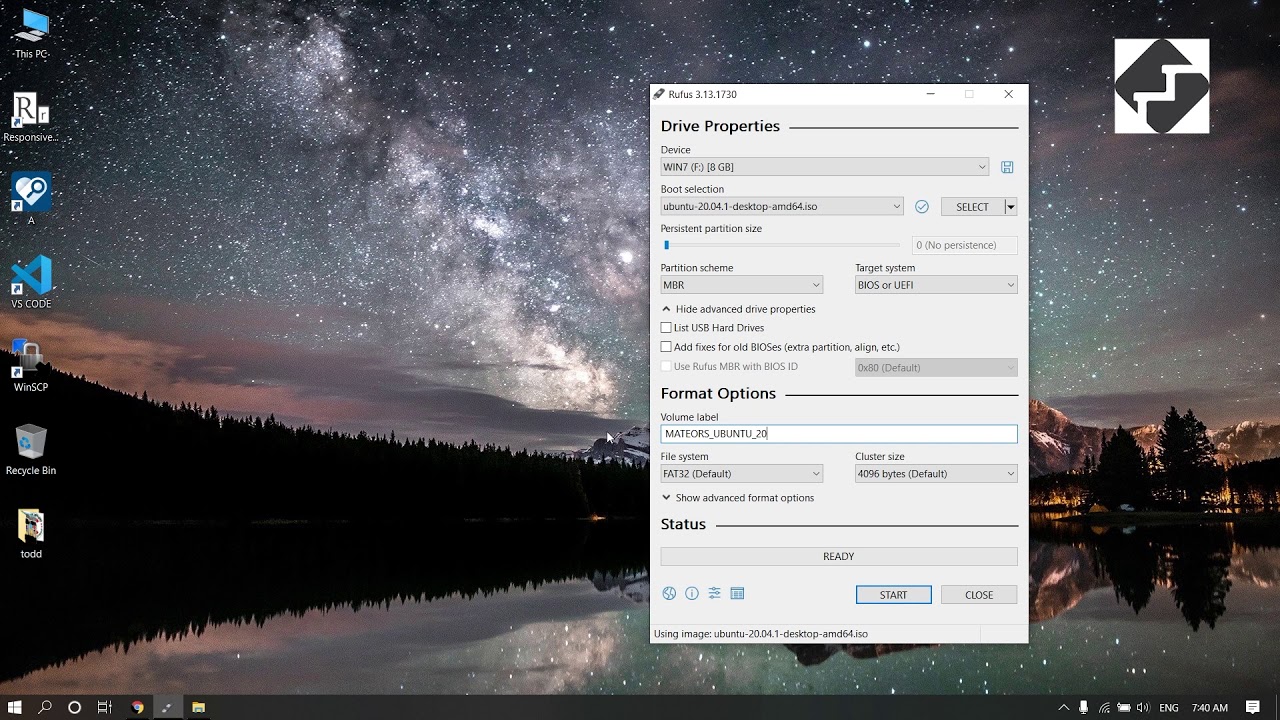Open SELECT button split arrow
Viewport: 1280px width, 720px height.
point(1011,207)
